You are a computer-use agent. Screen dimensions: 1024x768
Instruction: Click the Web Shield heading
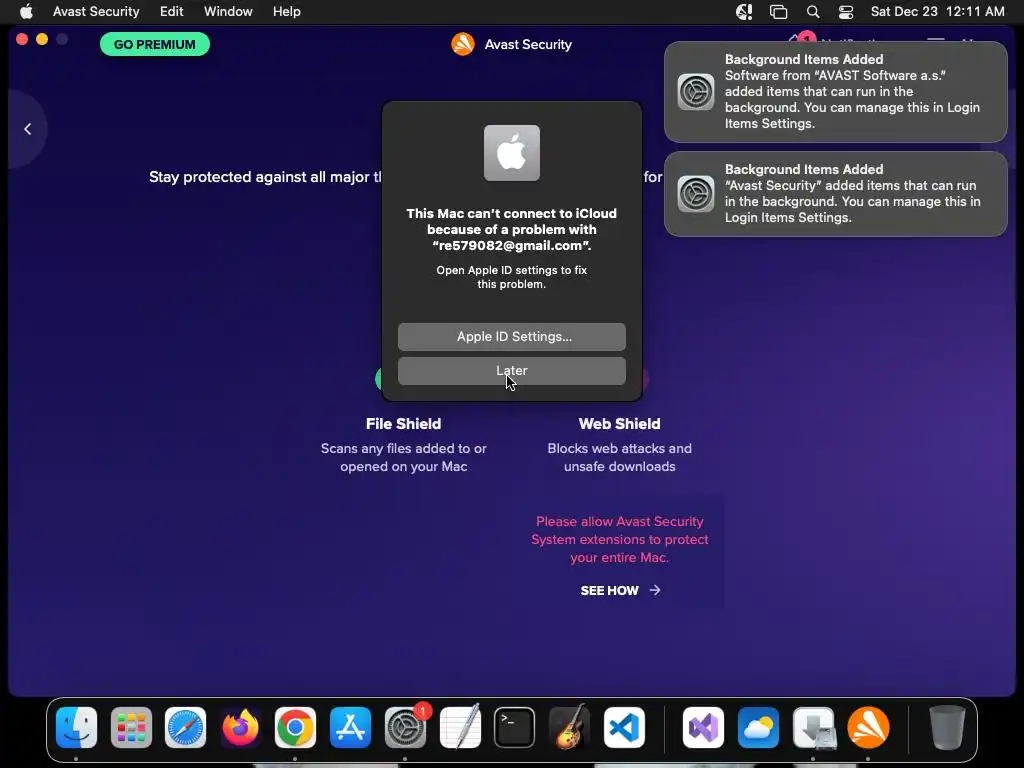tap(619, 424)
